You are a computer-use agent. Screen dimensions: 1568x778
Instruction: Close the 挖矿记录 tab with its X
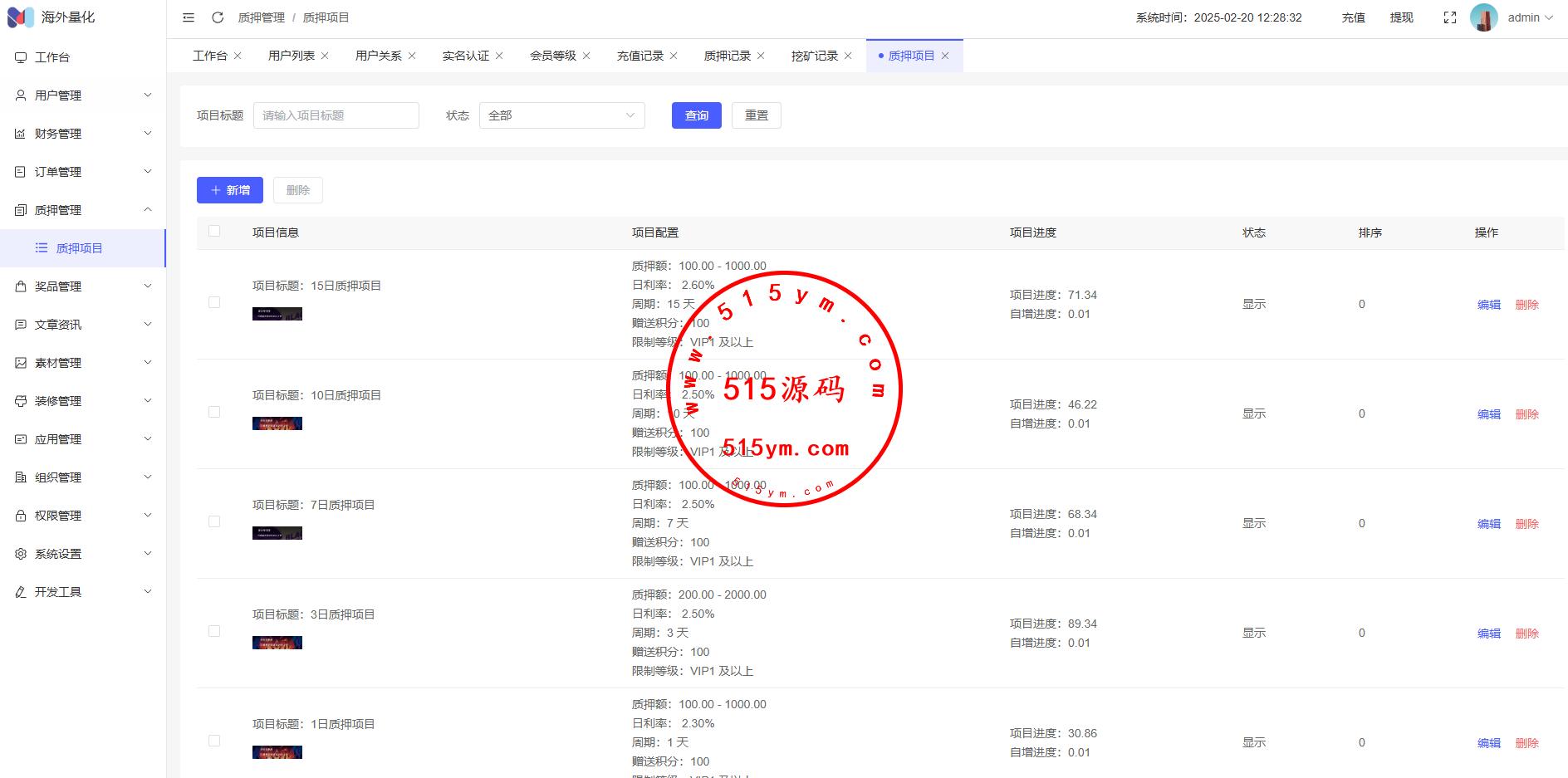point(848,56)
